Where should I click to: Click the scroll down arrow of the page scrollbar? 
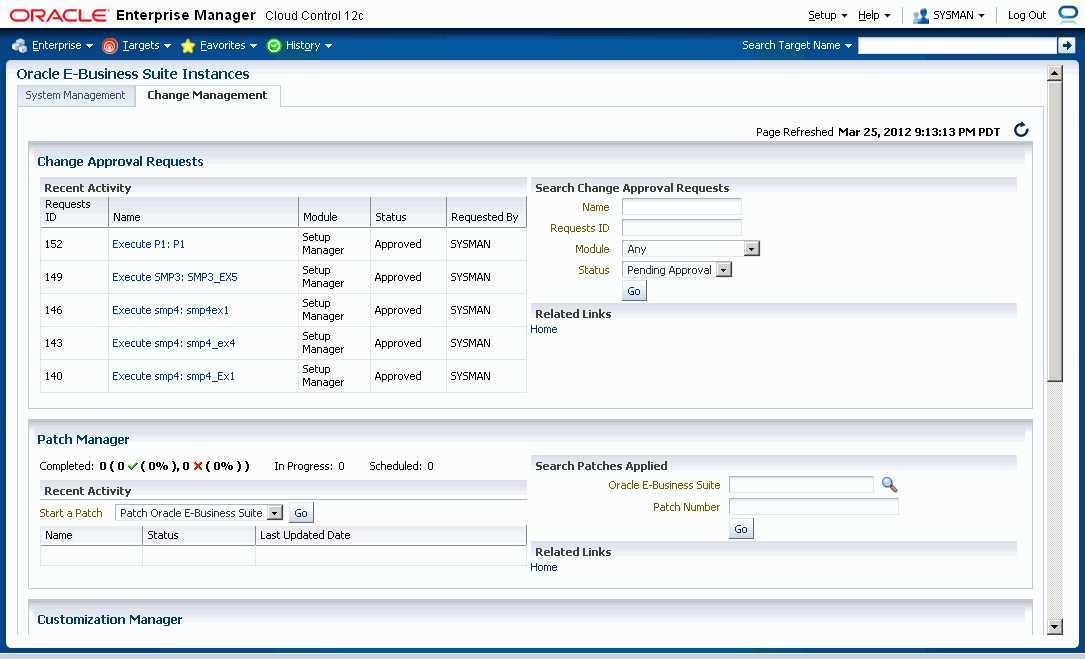1055,627
